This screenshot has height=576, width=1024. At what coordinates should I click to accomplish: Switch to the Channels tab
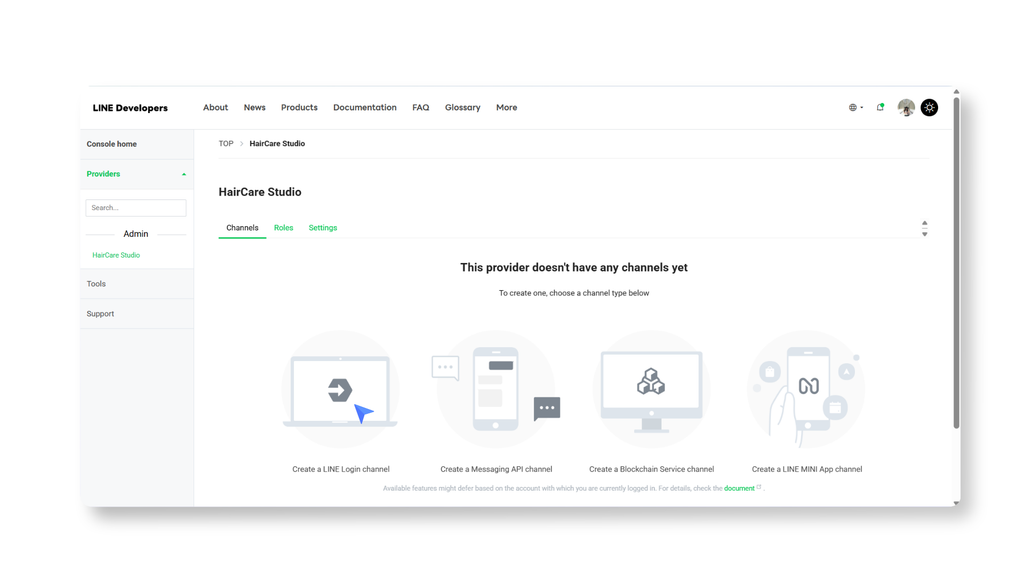point(242,228)
